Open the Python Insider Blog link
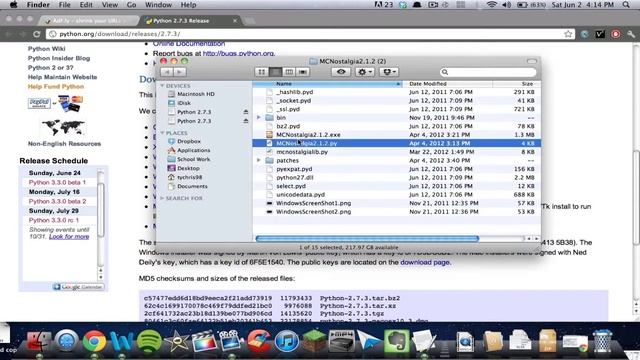Viewport: 640px width, 360px height. point(59,58)
